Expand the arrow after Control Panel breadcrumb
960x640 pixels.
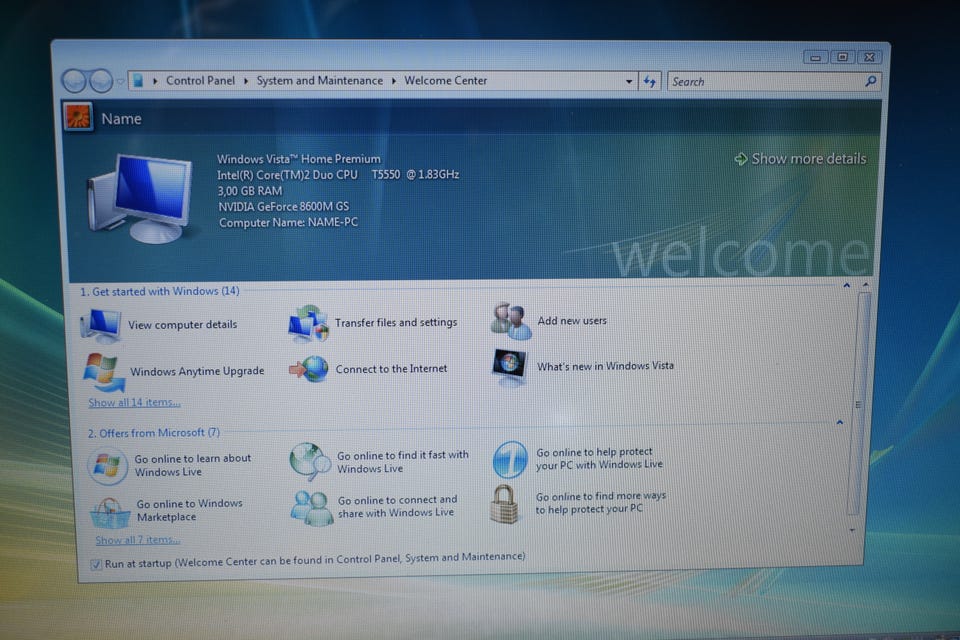pyautogui.click(x=246, y=81)
